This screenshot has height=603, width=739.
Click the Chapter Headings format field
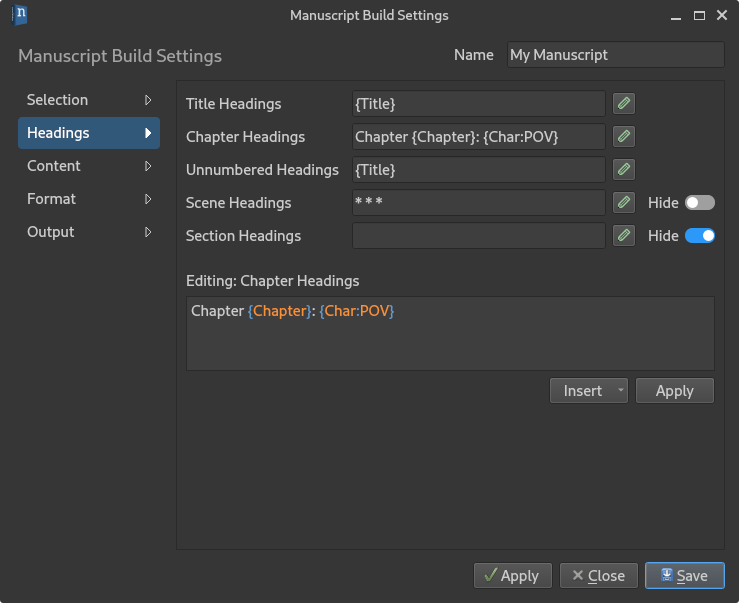click(478, 136)
